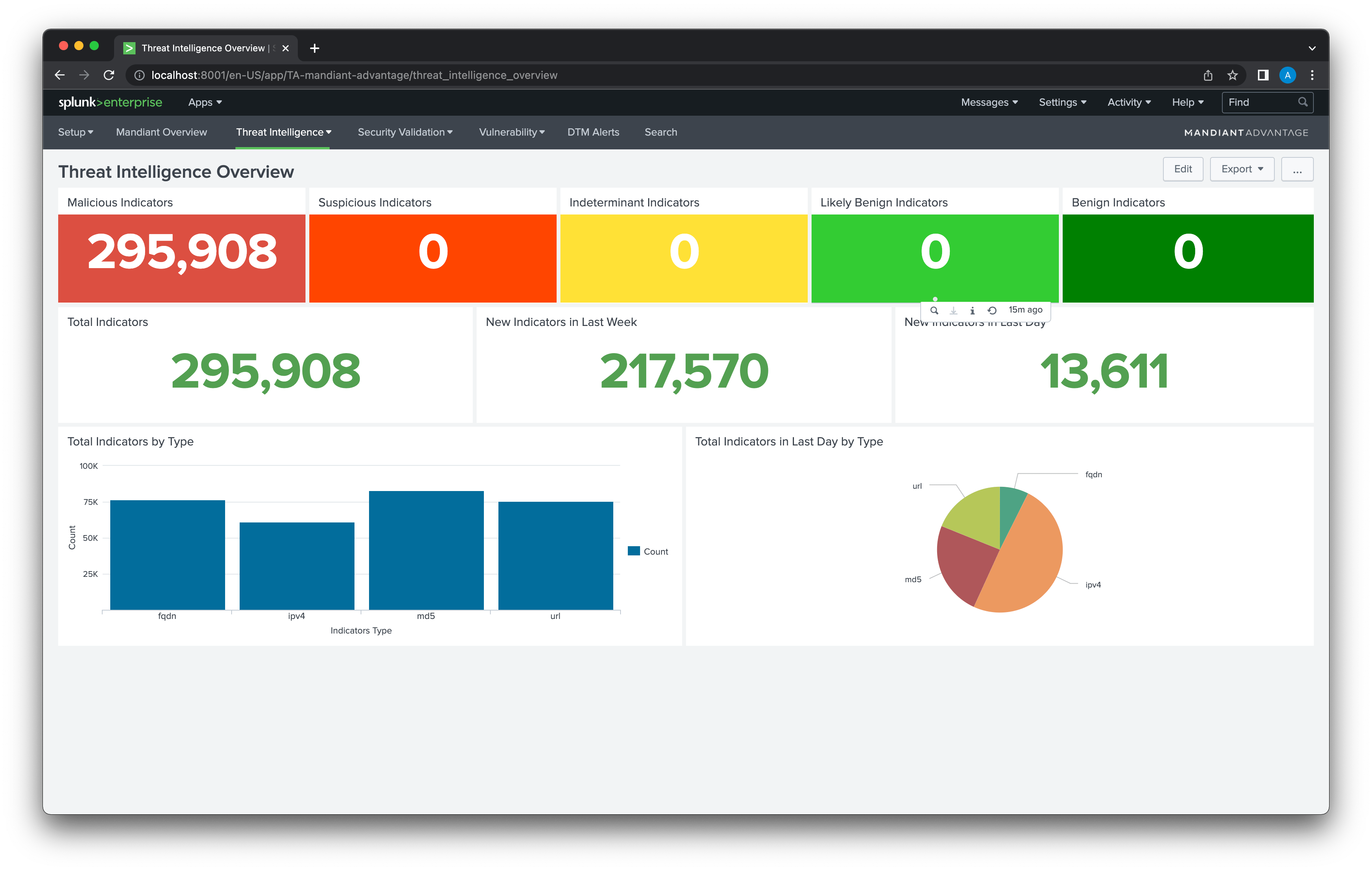The height and width of the screenshot is (871, 1372).
Task: Open the DTM Alerts menu item
Action: 593,132
